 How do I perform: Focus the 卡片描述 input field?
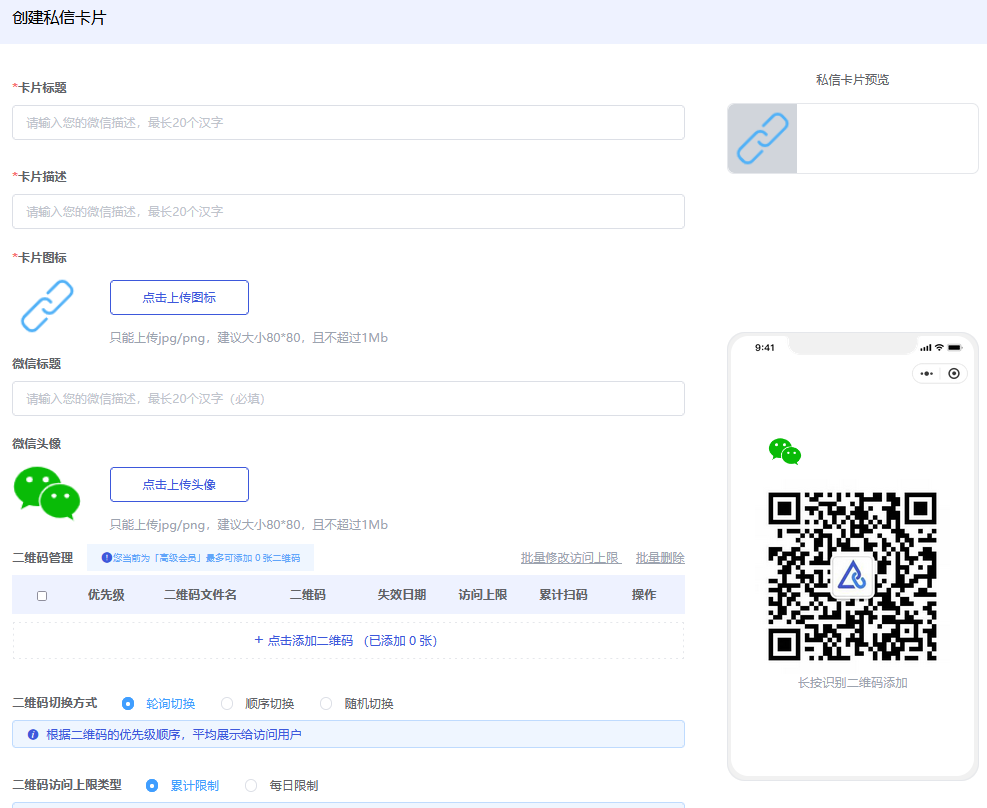pos(348,211)
